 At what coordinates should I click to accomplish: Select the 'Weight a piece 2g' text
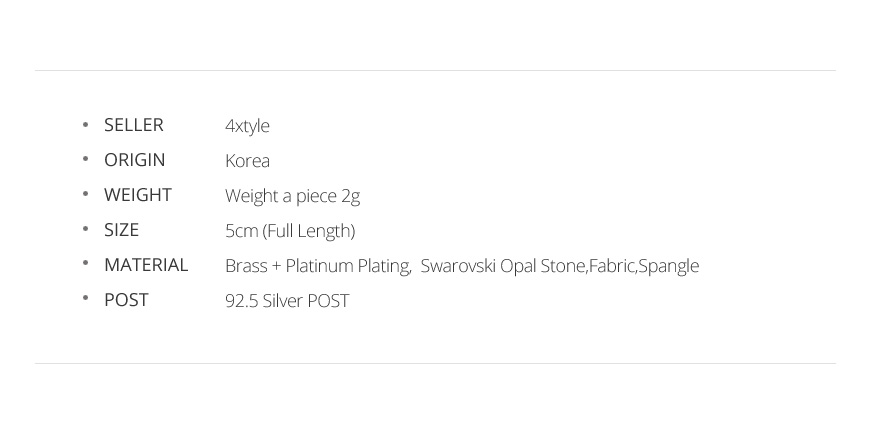tap(292, 196)
